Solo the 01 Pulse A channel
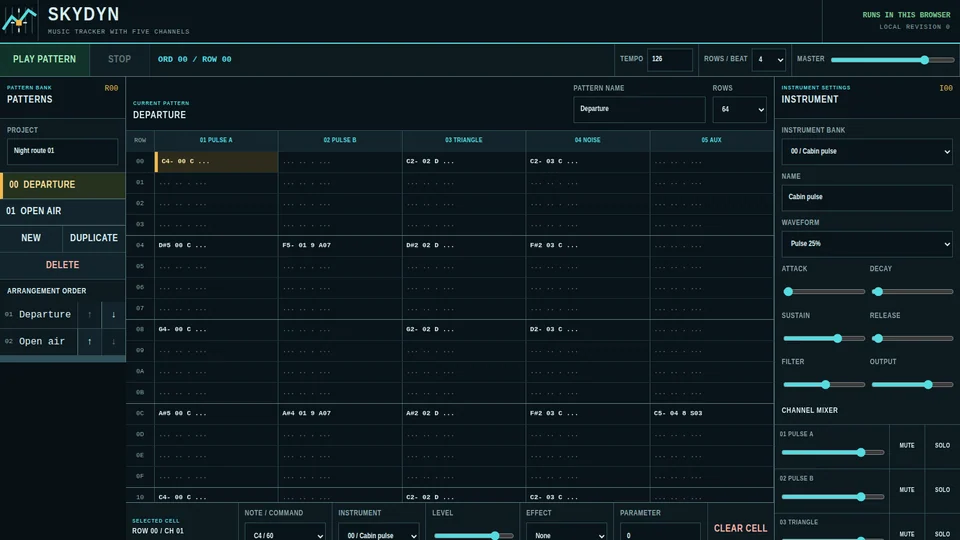Screen dimensions: 960x540 pos(942,446)
